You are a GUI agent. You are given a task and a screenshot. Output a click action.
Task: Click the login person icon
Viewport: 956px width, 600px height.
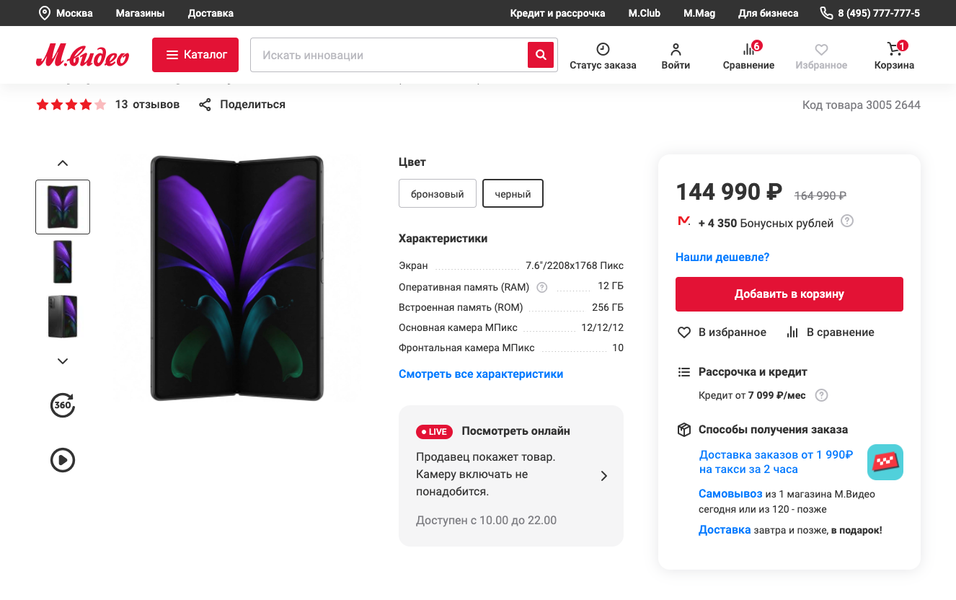pos(676,49)
